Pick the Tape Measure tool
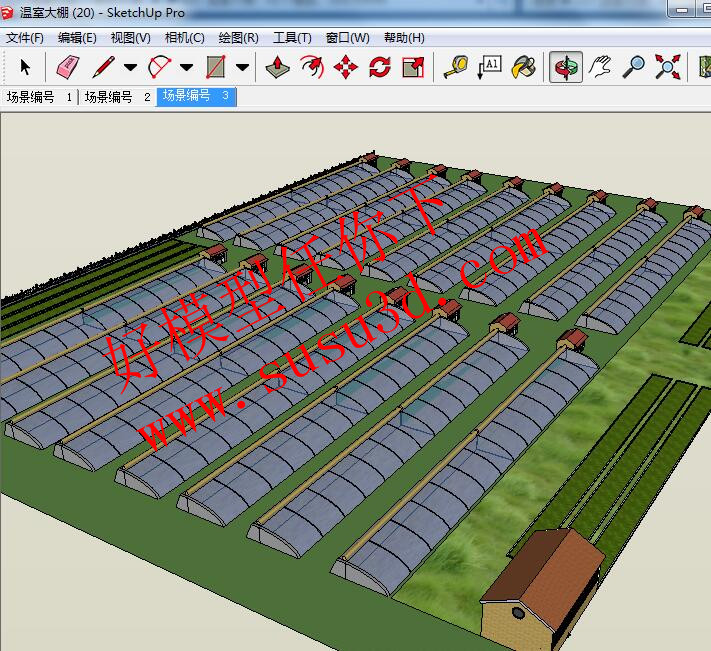 456,67
